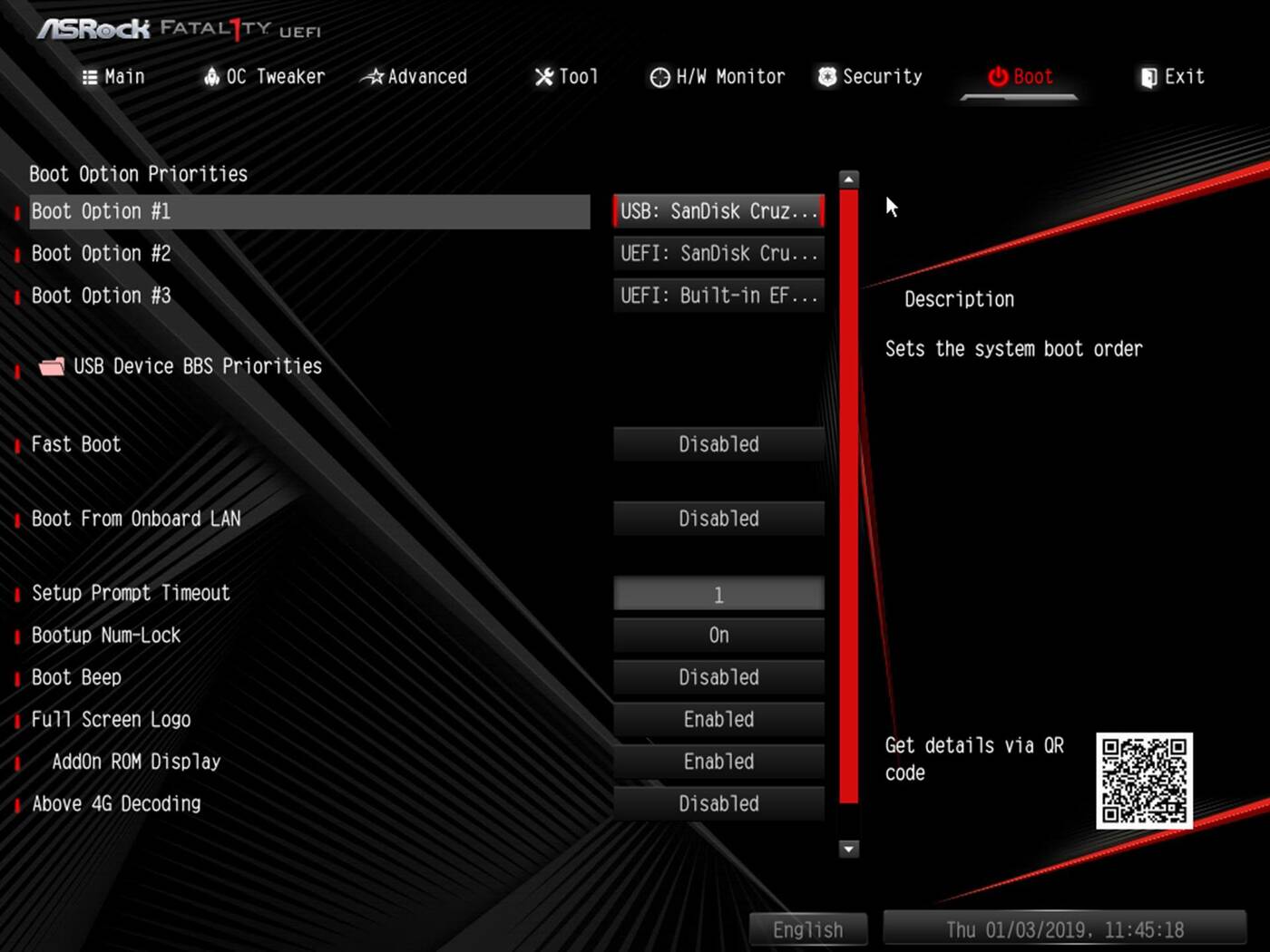
Task: Open Boot Option #3 UEFI Built-in selector
Action: pyautogui.click(x=718, y=295)
